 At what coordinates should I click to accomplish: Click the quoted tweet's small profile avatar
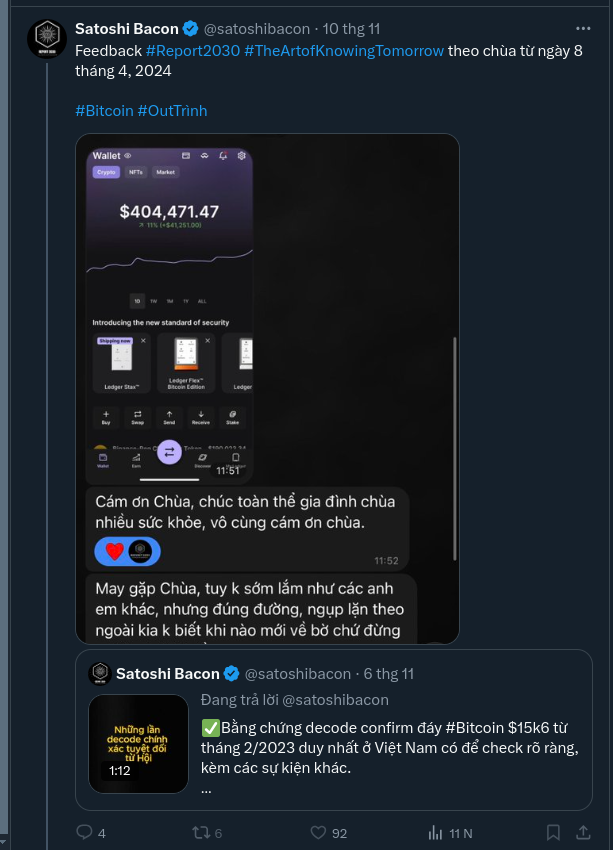pyautogui.click(x=100, y=674)
